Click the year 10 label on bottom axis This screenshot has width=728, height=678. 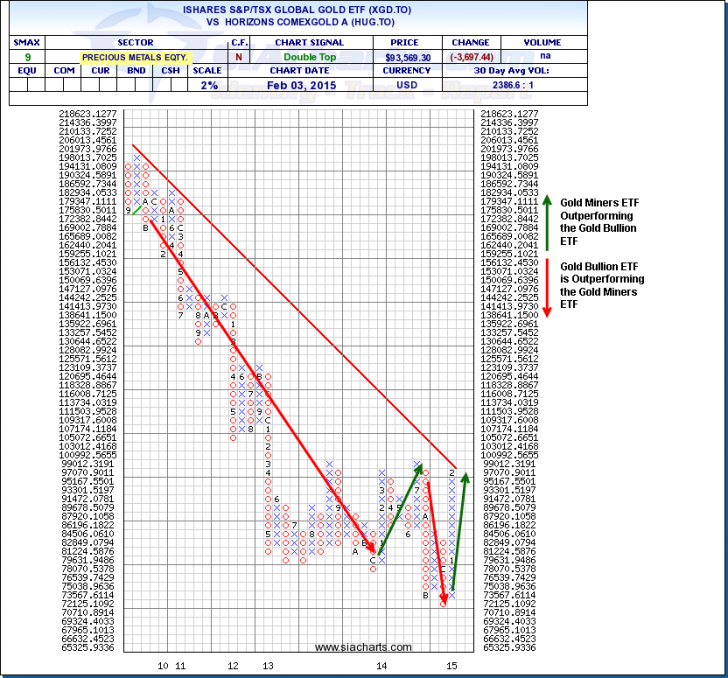coord(163,665)
